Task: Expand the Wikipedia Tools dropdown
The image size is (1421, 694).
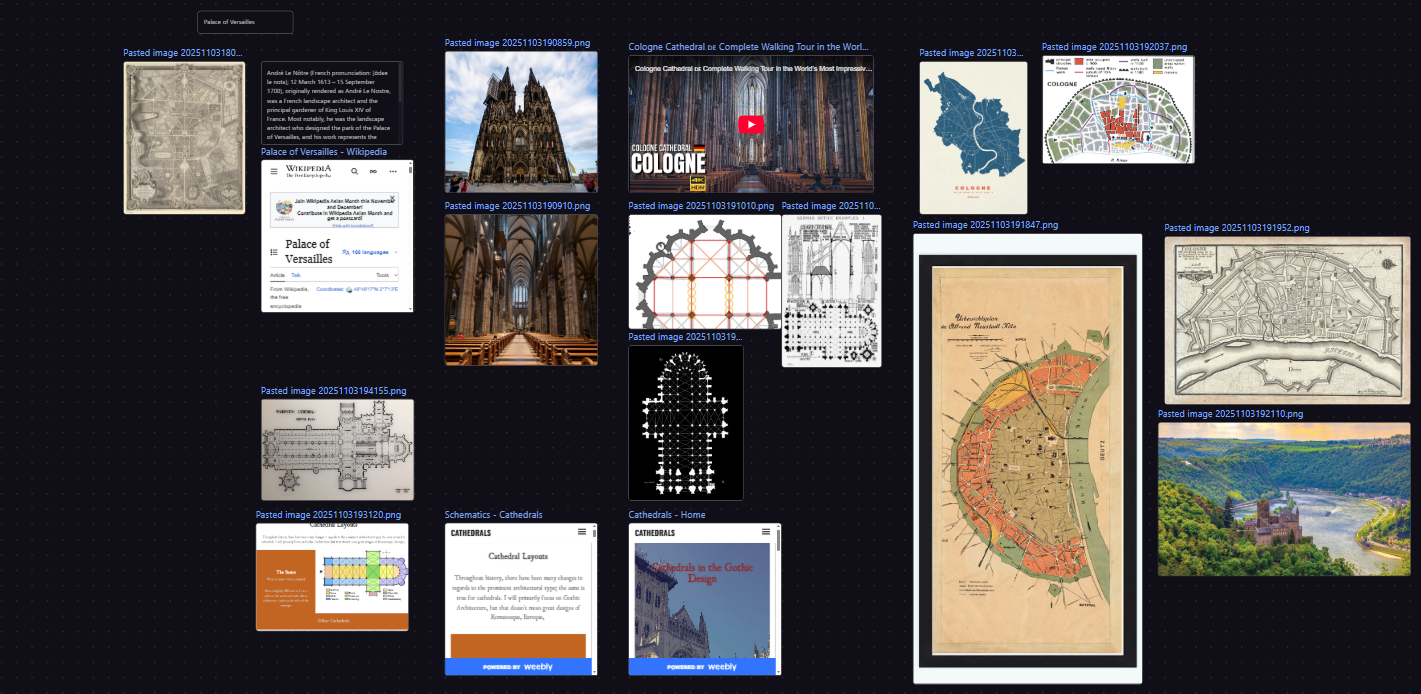Action: [x=386, y=275]
